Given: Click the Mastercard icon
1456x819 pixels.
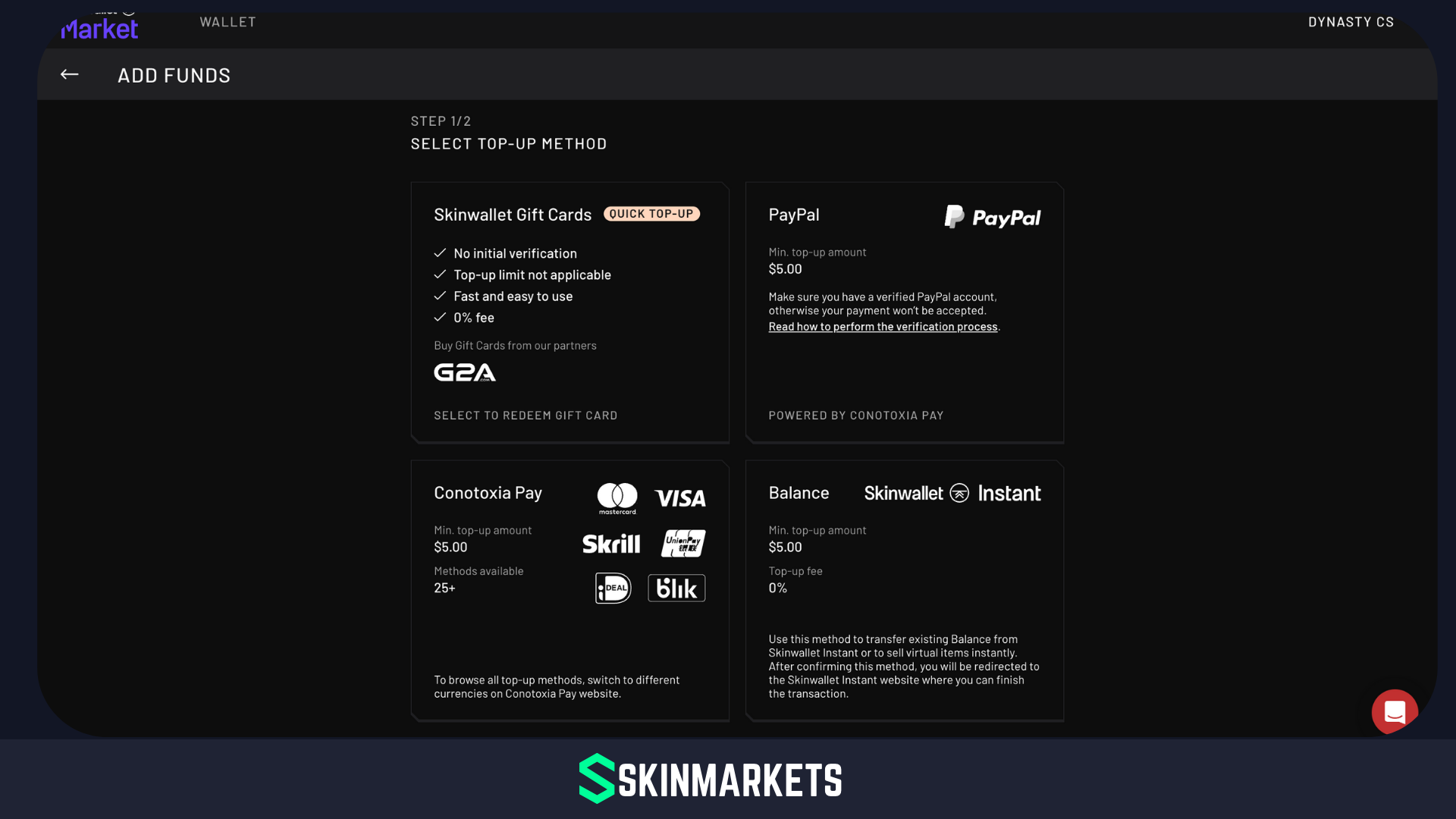Looking at the screenshot, I should pos(617,498).
